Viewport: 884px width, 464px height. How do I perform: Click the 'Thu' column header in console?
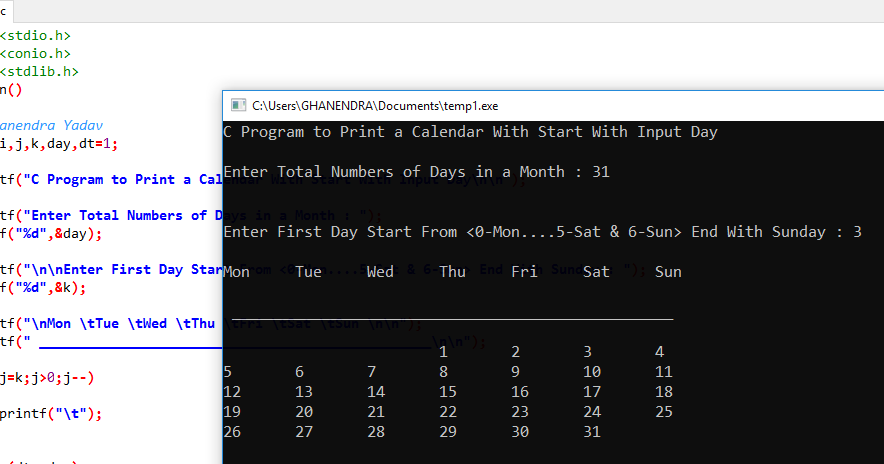click(453, 272)
